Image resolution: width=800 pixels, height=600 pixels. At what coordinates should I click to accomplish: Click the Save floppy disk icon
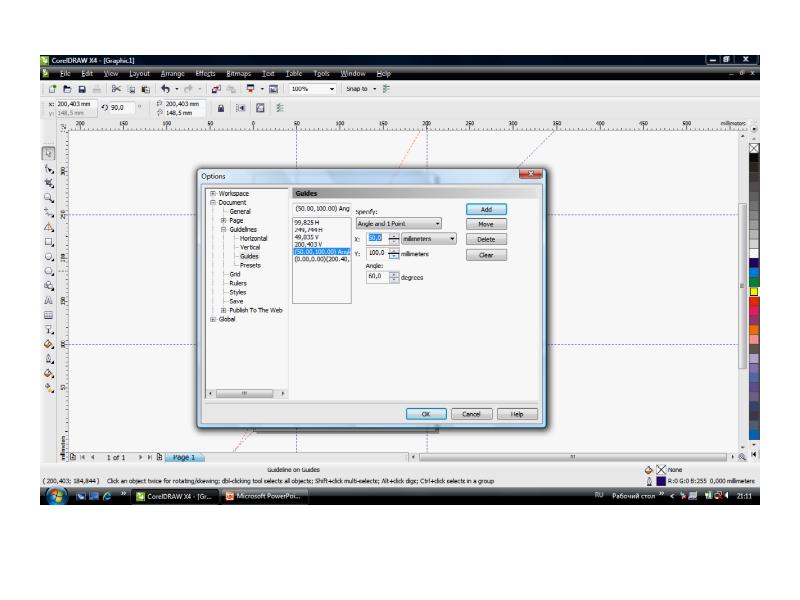click(82, 89)
